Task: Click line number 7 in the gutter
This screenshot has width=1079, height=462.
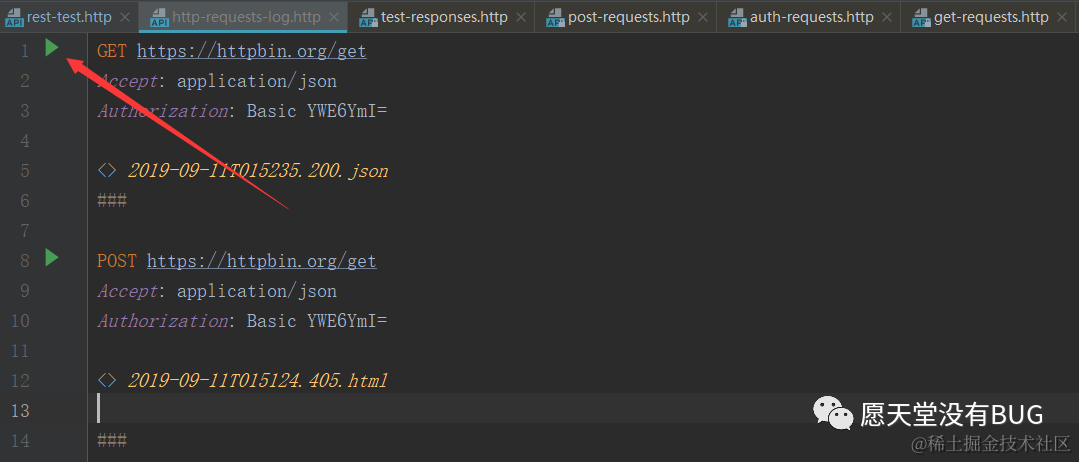Action: pyautogui.click(x=25, y=230)
